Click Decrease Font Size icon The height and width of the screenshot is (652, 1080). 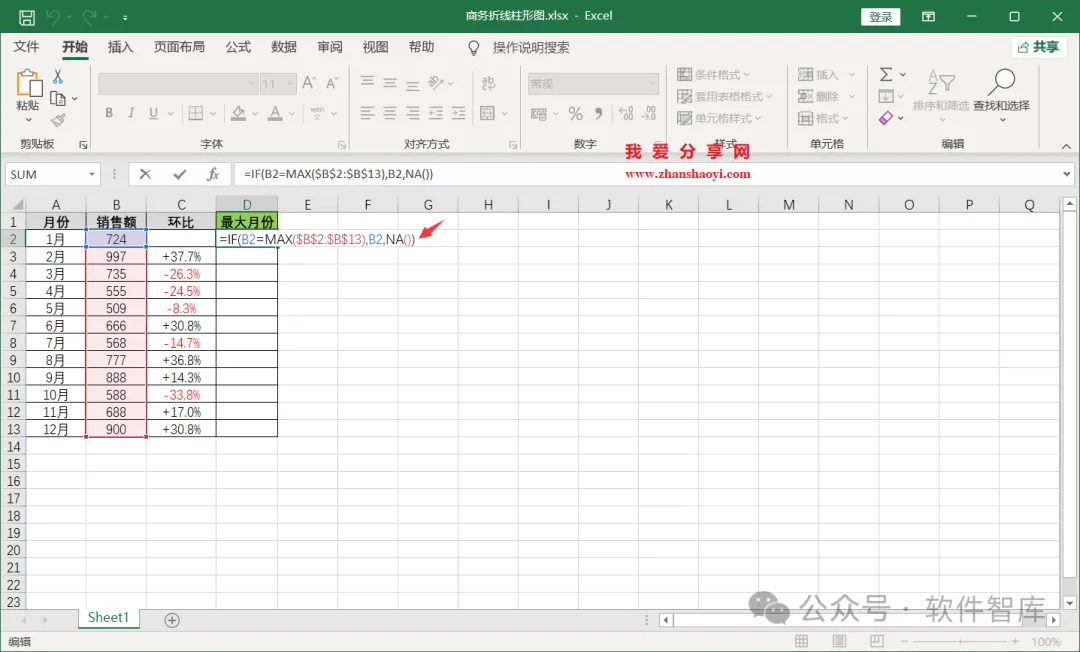coord(332,83)
